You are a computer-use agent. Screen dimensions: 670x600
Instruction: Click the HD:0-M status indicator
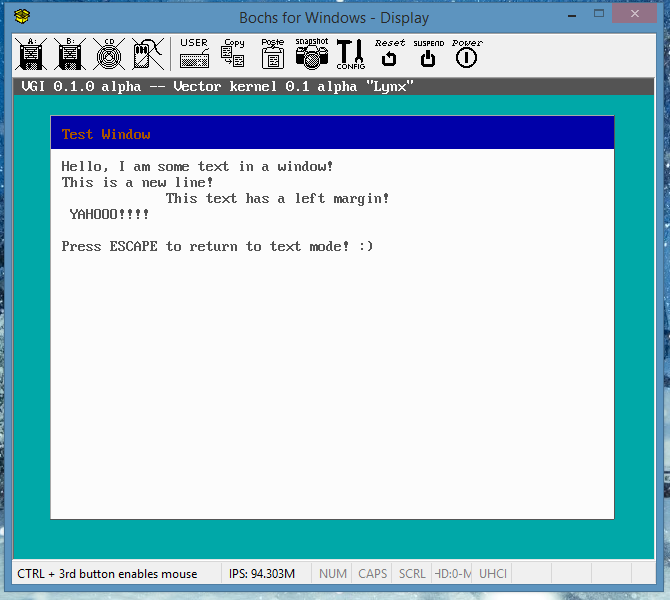coord(452,574)
